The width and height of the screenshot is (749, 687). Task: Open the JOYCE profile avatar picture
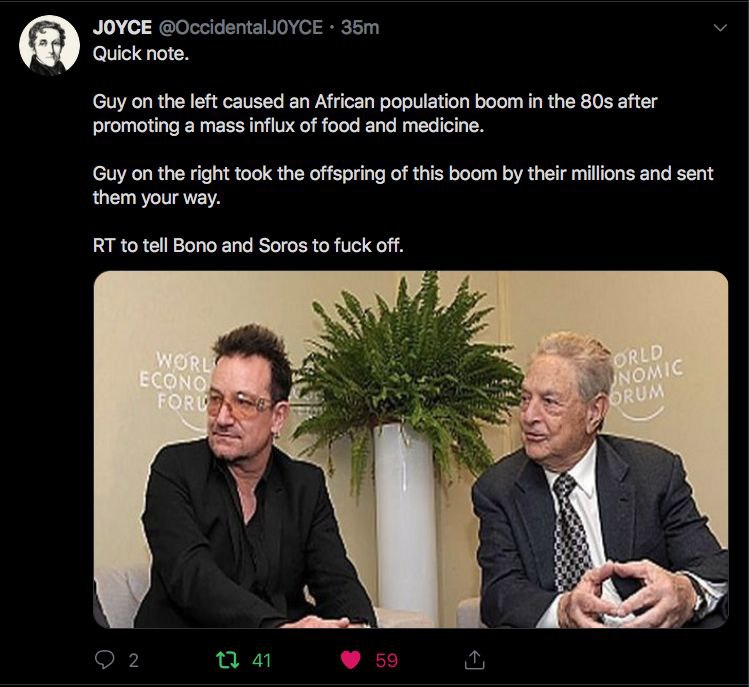(x=50, y=45)
